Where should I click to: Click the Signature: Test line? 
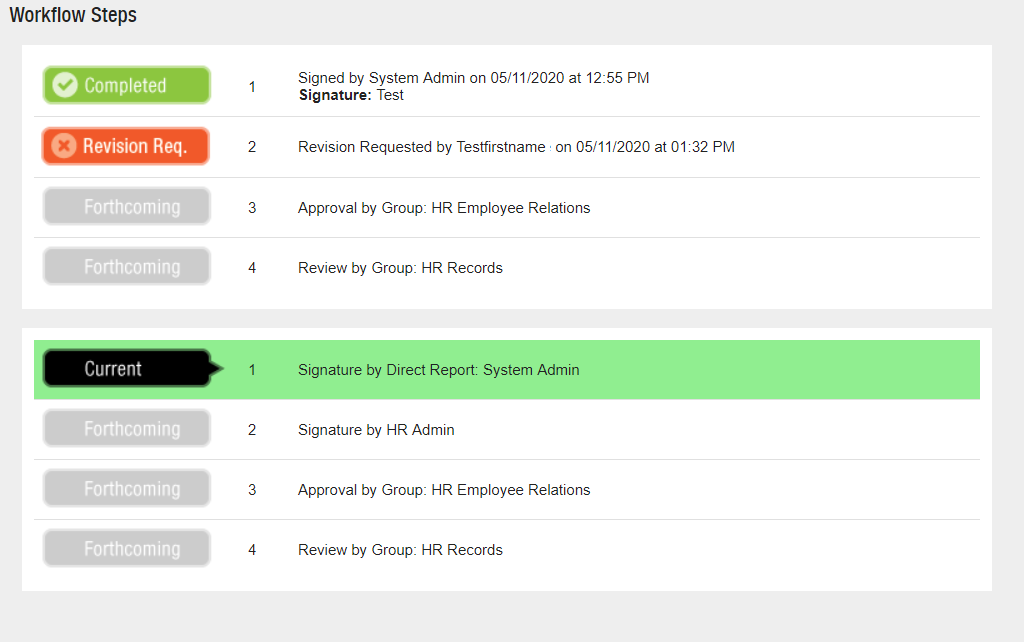(x=351, y=95)
